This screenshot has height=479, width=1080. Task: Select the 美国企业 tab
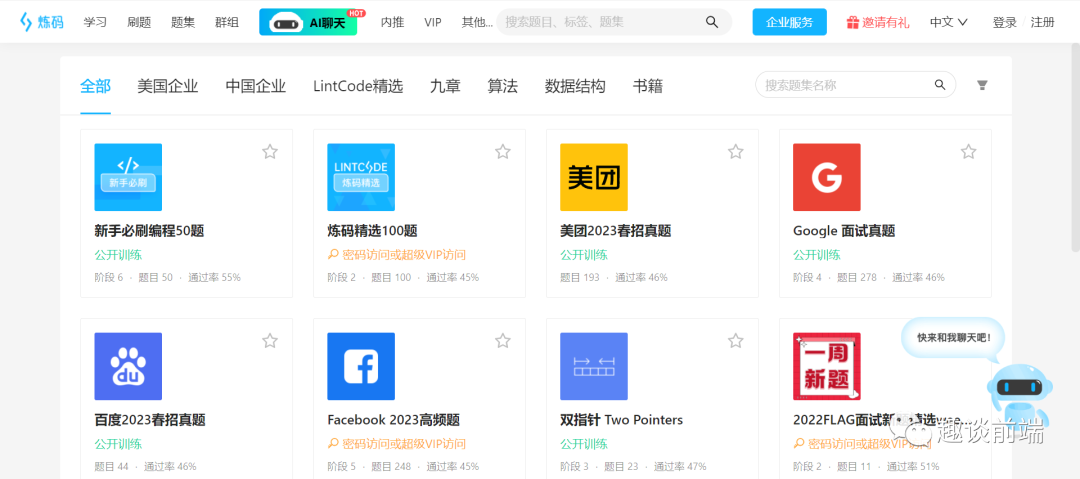tap(167, 86)
